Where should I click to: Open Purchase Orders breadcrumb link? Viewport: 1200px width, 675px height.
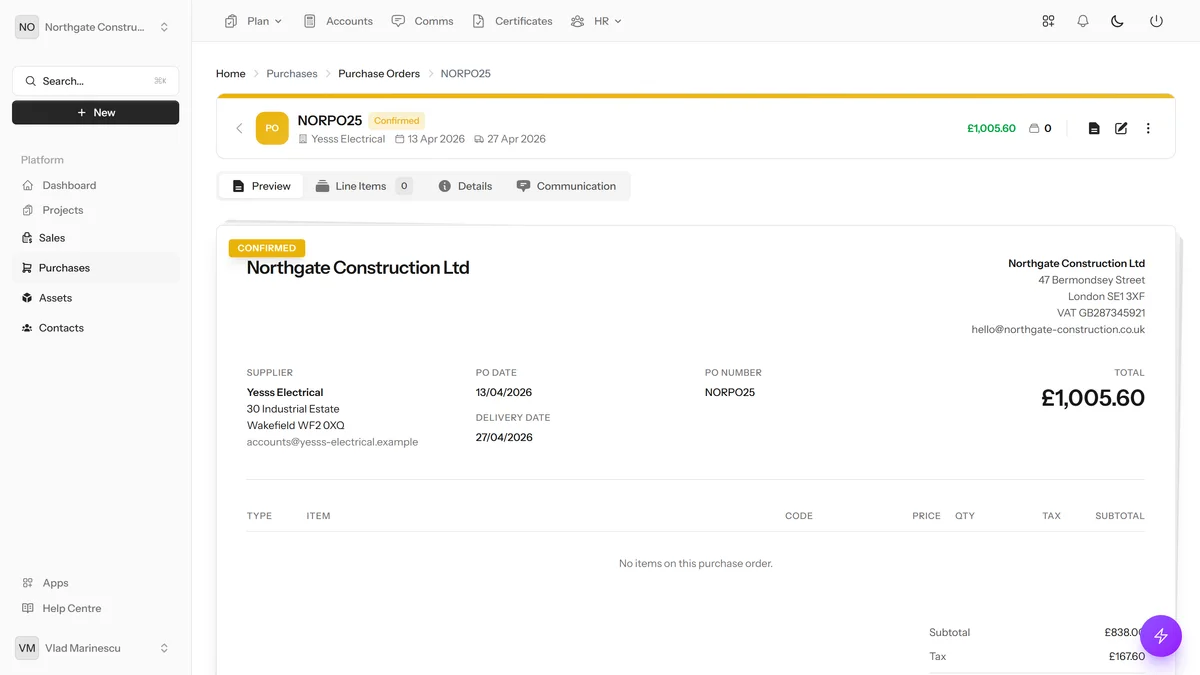pos(379,74)
